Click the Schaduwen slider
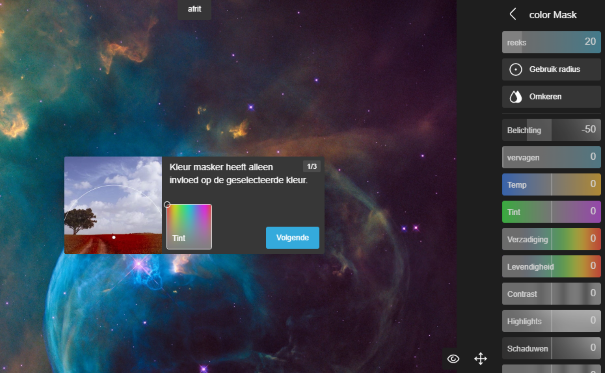The image size is (605, 373). pos(551,348)
